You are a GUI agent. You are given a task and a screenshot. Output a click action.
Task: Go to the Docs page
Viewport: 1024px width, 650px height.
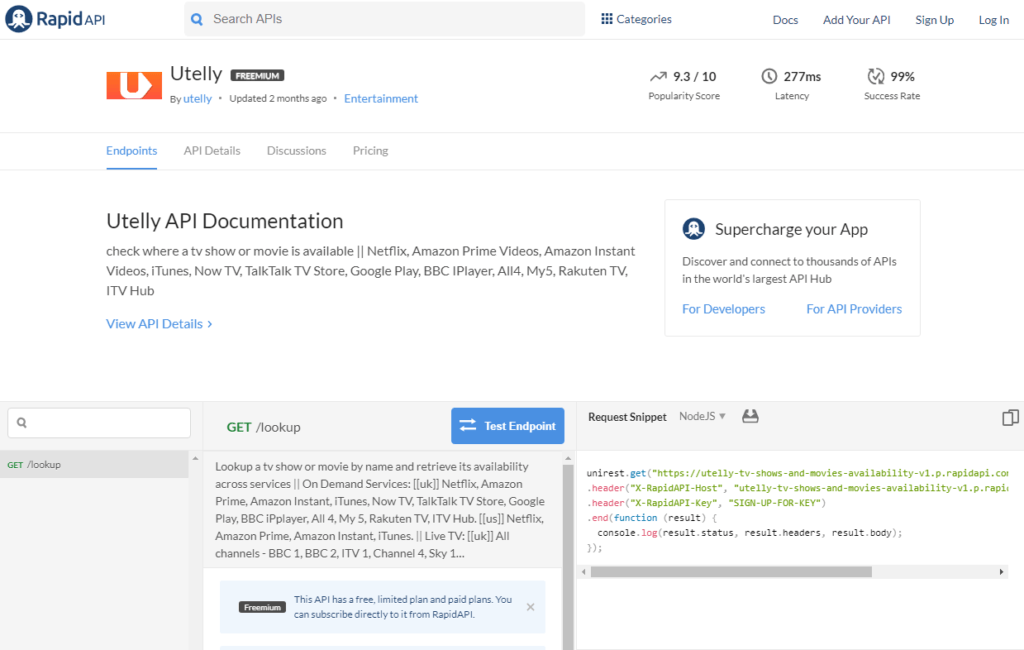point(785,20)
